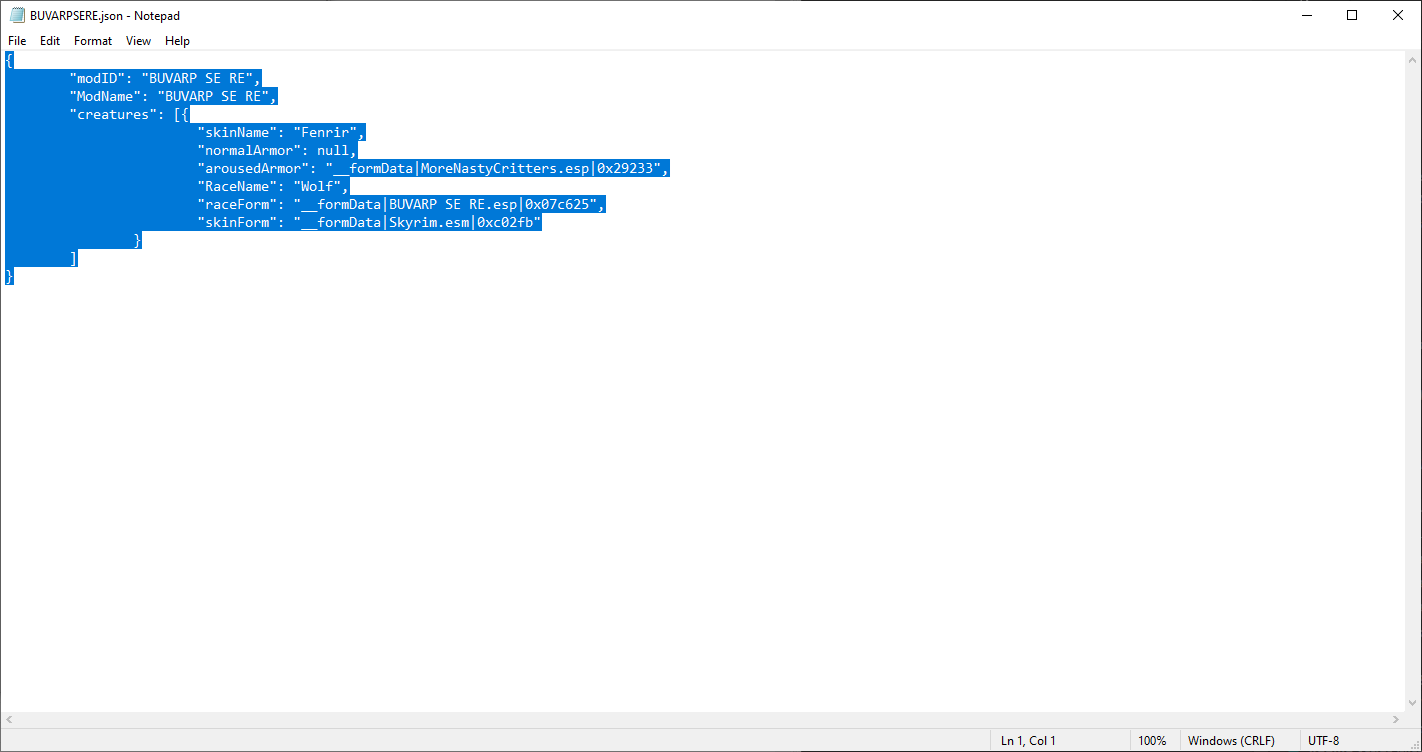The image size is (1422, 752).
Task: Click the vertical scrollbar up arrow
Action: (x=1413, y=60)
